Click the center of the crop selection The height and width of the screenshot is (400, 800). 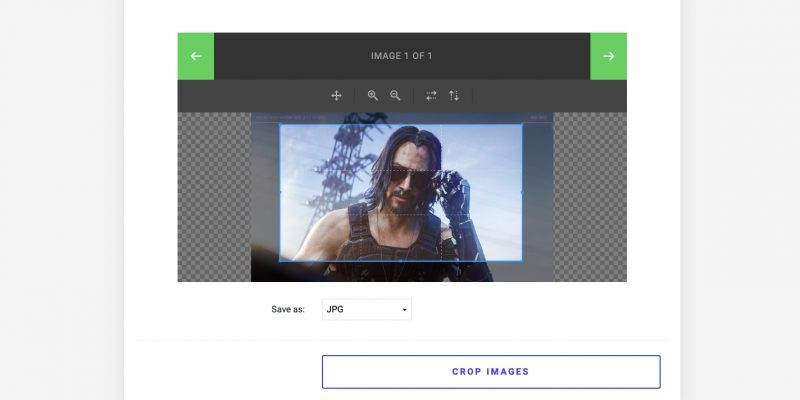click(x=401, y=192)
